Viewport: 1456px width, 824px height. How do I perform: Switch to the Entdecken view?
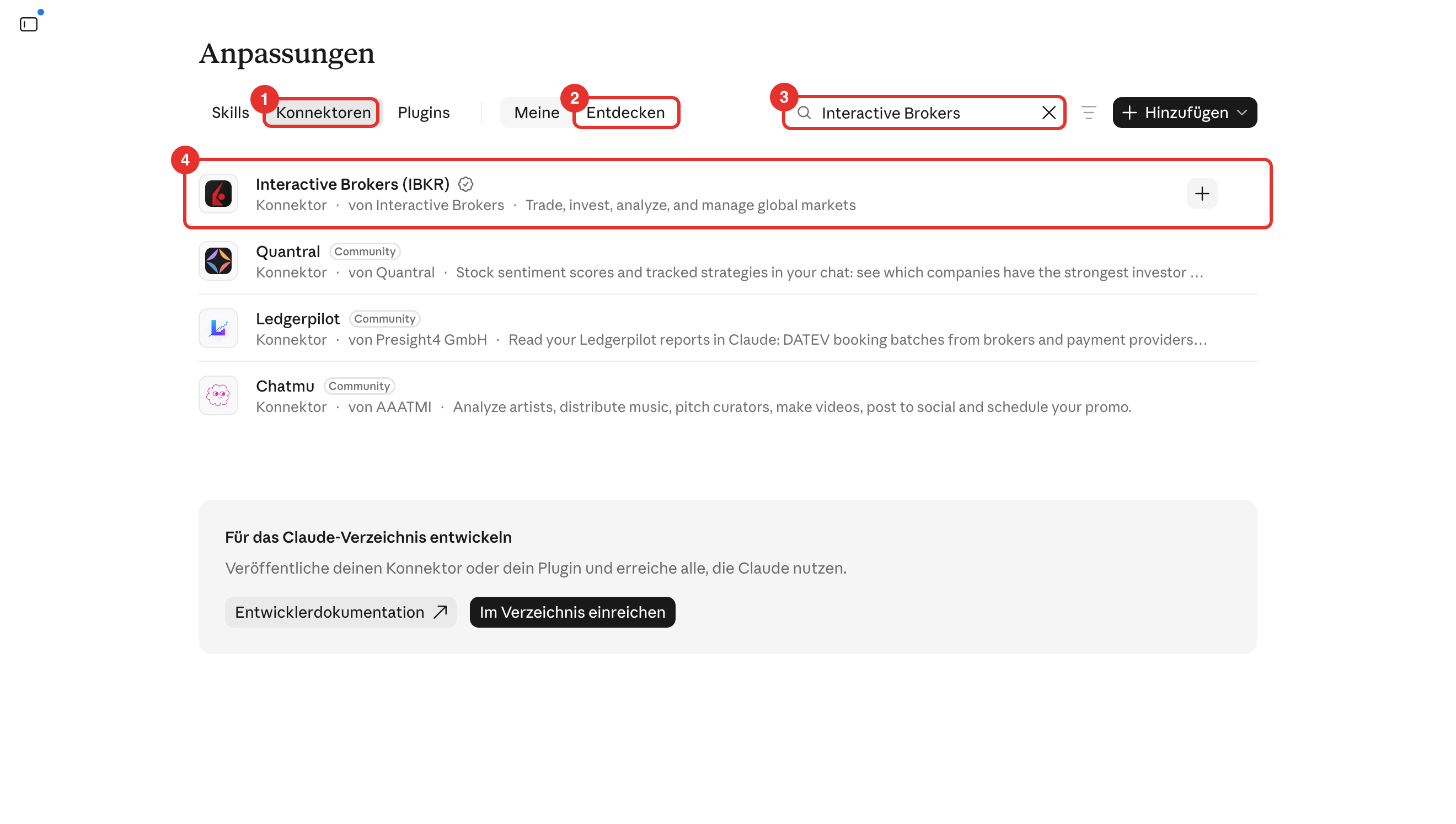pos(626,113)
